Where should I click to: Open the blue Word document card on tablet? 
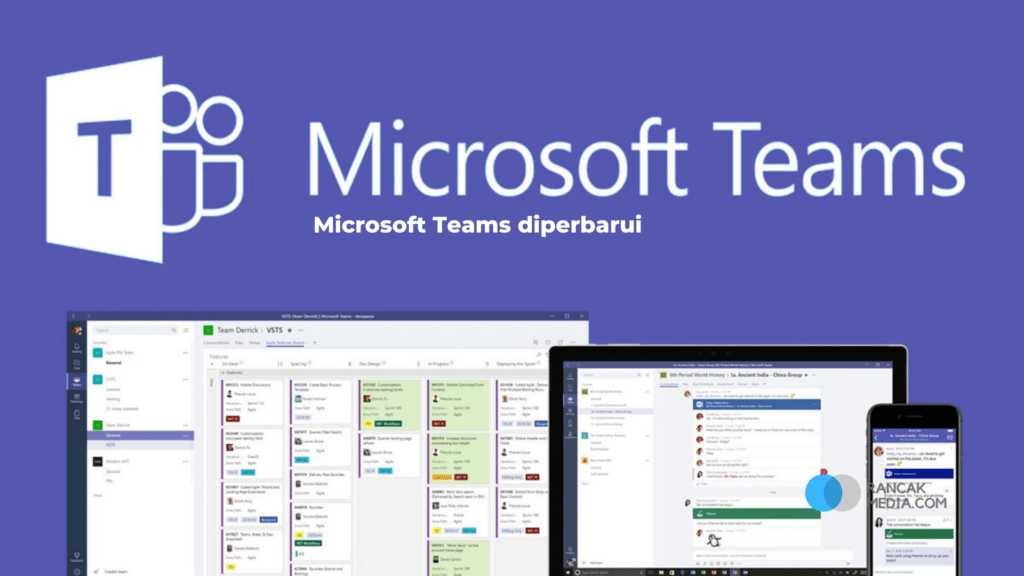point(756,405)
